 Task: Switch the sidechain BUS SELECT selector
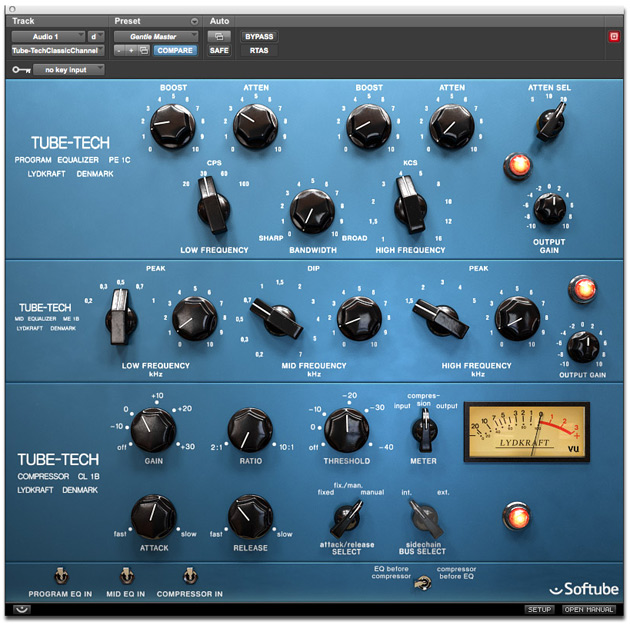(424, 518)
